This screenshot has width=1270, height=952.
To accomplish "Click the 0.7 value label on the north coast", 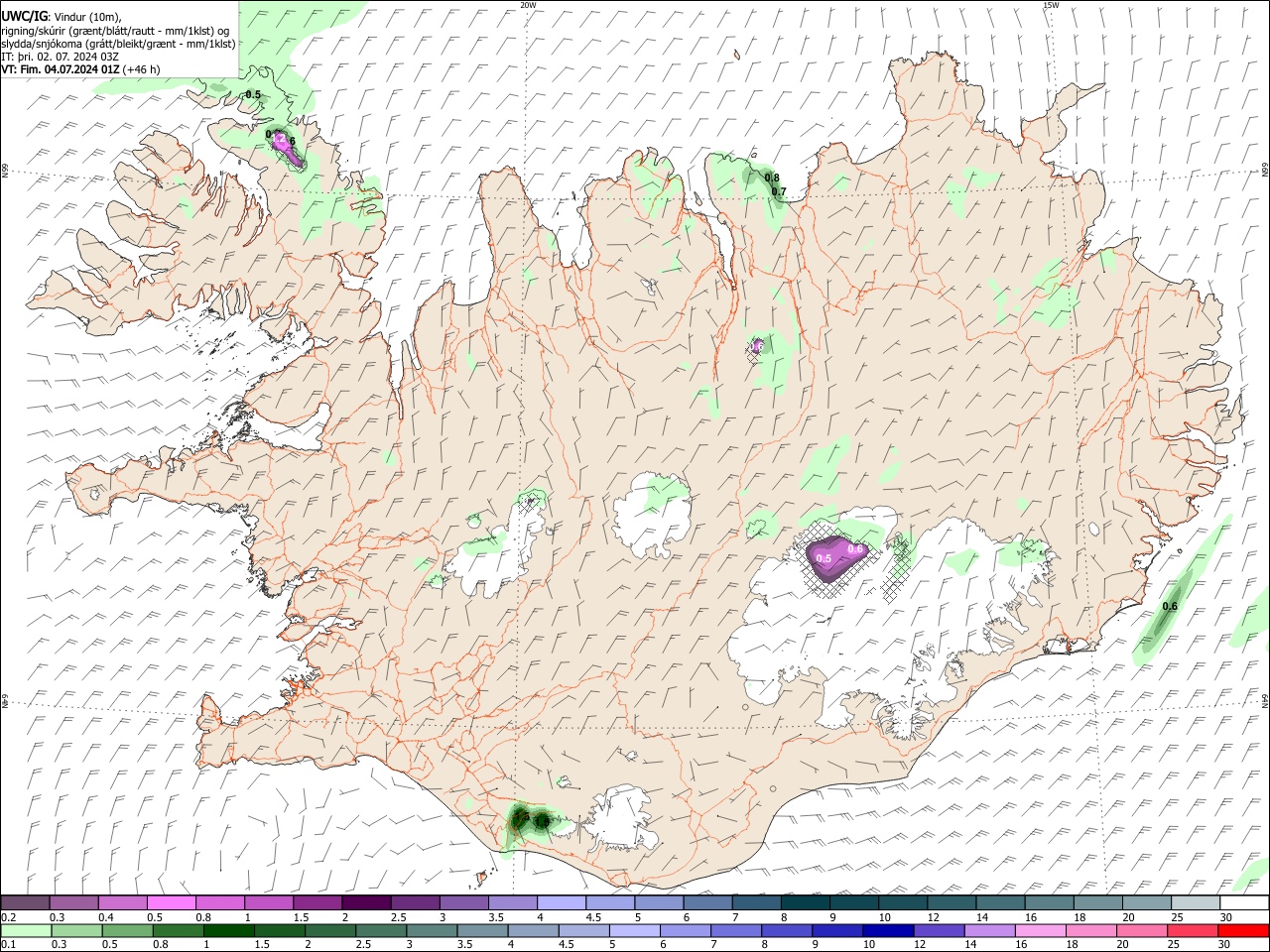I will [779, 192].
